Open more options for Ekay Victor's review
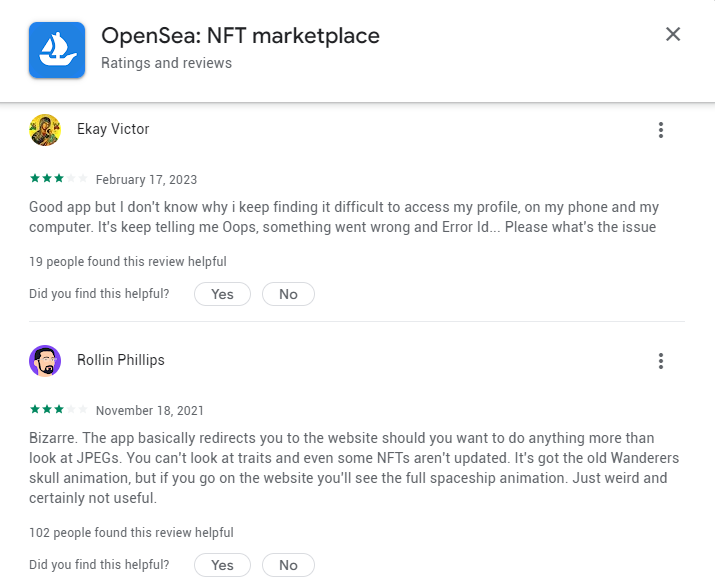Viewport: 715px width, 585px height. click(661, 130)
